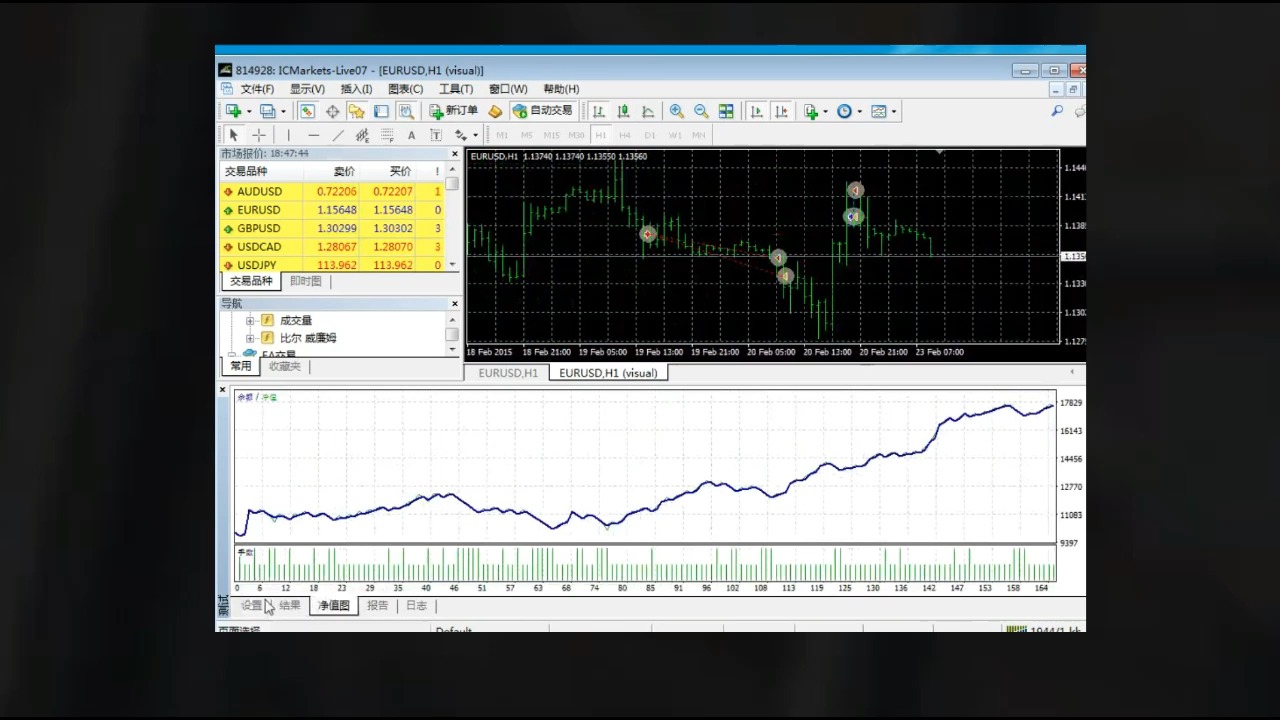Open the tester 报告 tab

378,605
